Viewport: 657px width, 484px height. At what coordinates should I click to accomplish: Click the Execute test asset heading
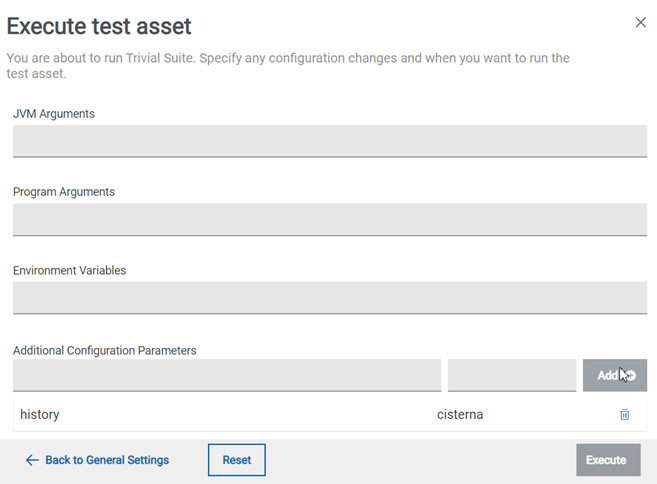pos(99,26)
